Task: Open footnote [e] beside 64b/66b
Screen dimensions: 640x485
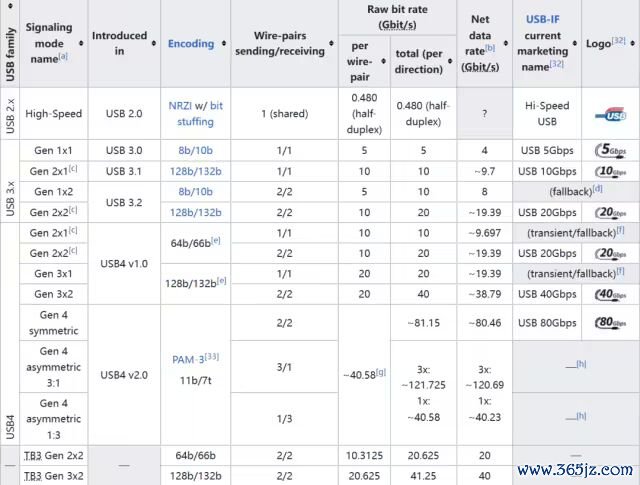Action: (x=216, y=240)
